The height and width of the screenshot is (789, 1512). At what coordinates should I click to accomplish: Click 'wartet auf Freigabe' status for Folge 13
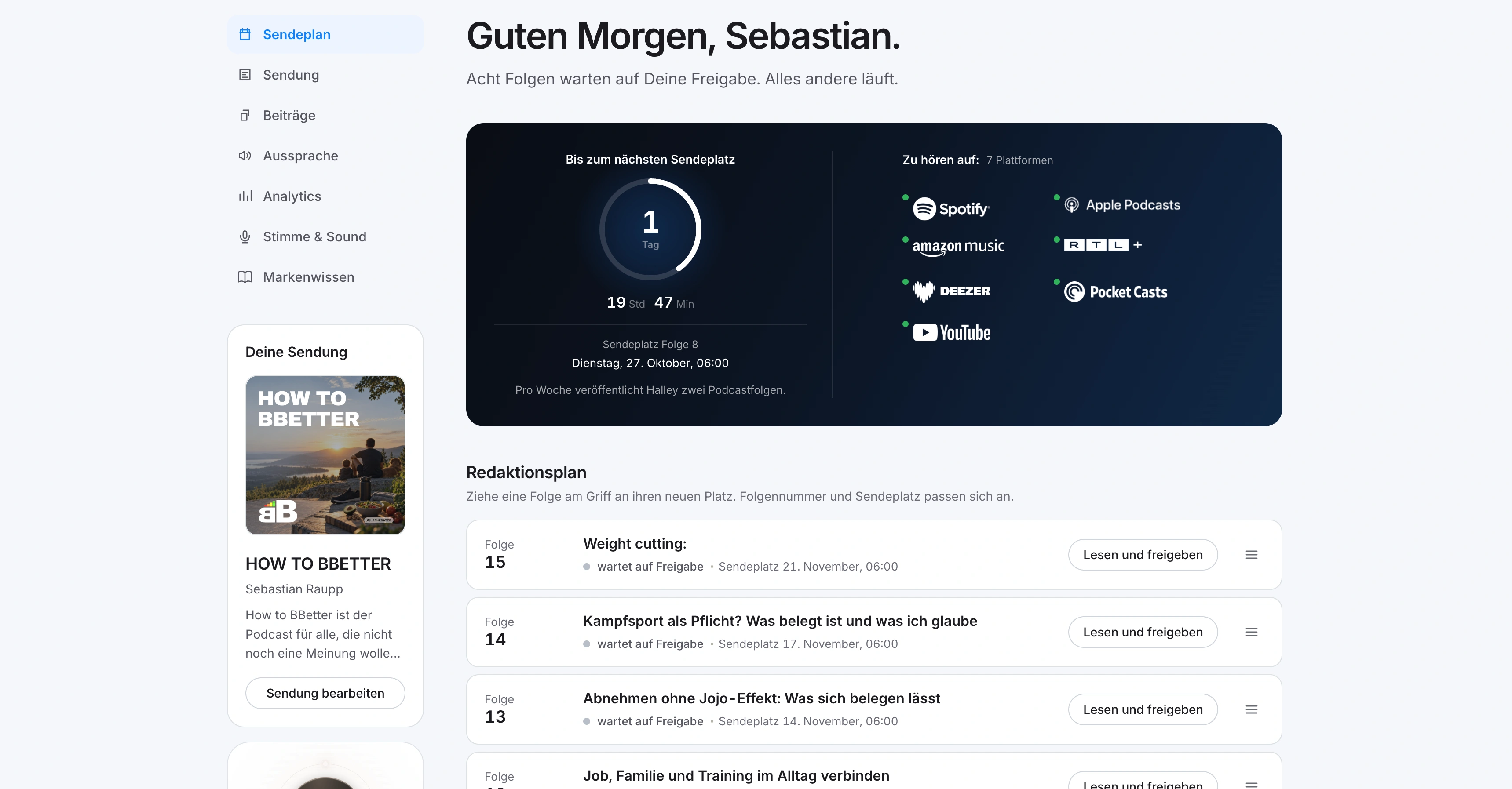(650, 722)
